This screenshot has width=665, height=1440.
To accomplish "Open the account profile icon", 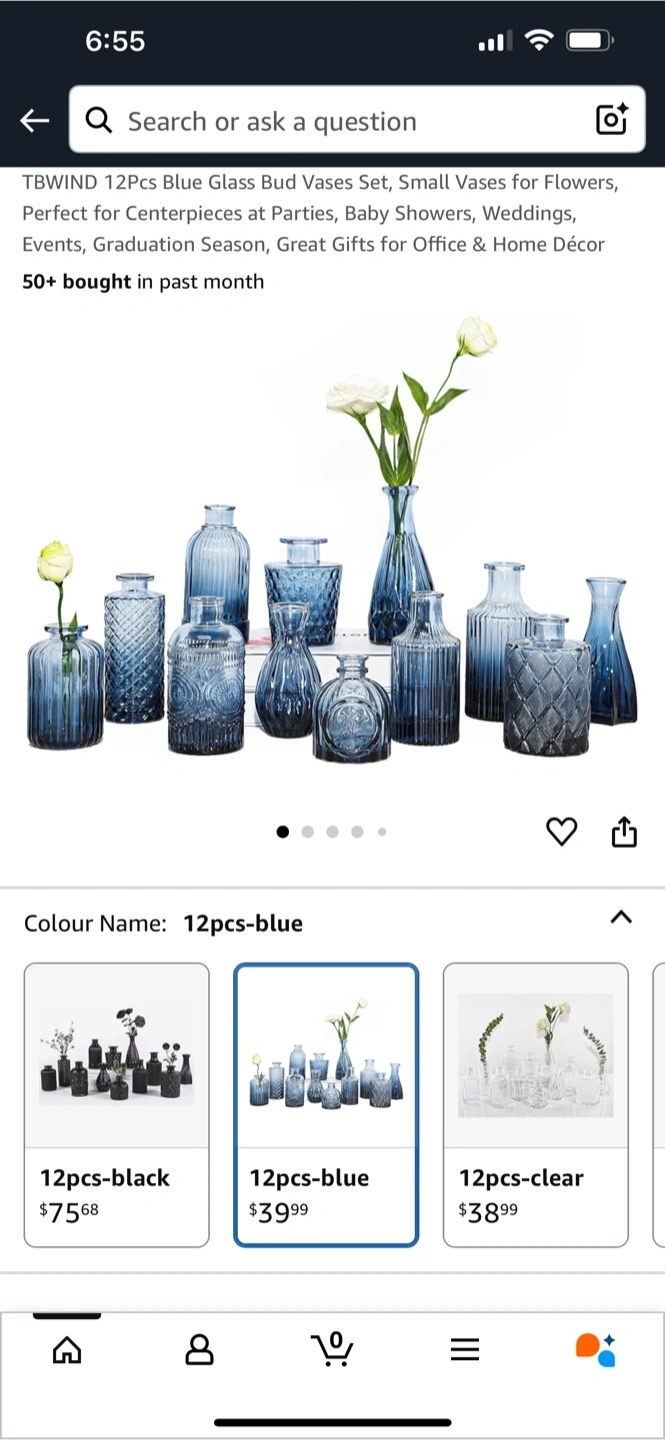I will 200,1350.
